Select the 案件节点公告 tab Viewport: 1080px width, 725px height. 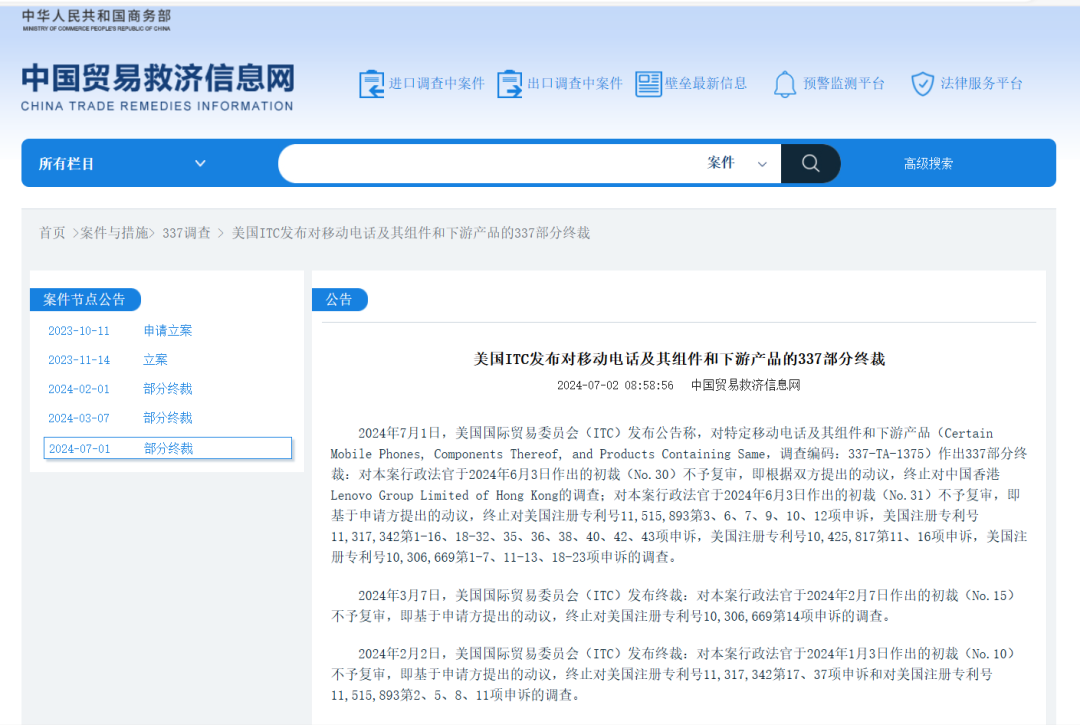(x=85, y=300)
